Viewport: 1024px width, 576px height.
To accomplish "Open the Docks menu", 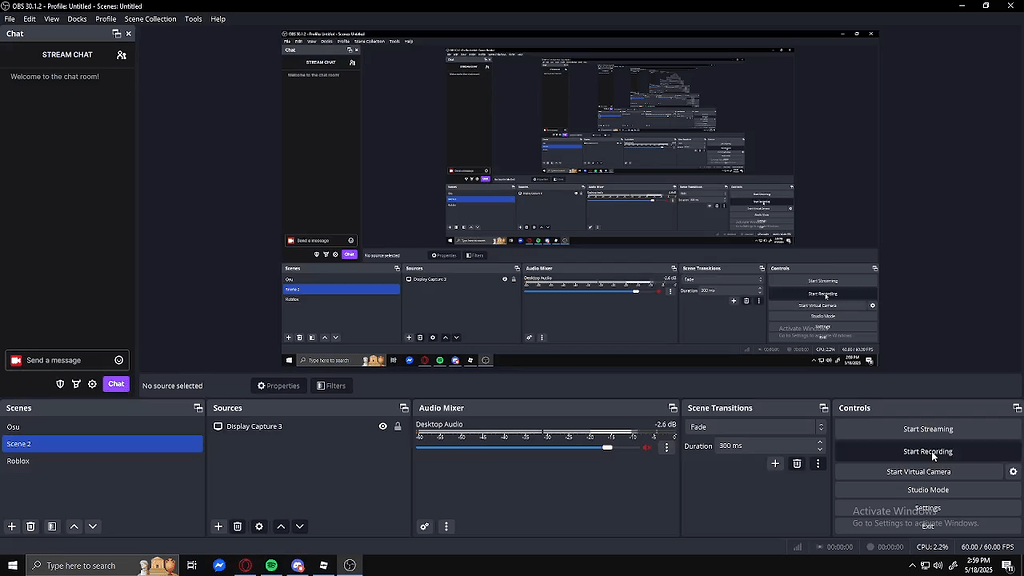I will [x=77, y=19].
